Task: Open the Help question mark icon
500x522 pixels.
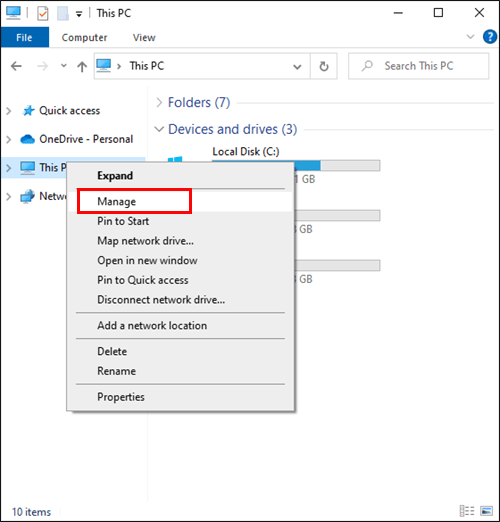Action: [x=490, y=37]
